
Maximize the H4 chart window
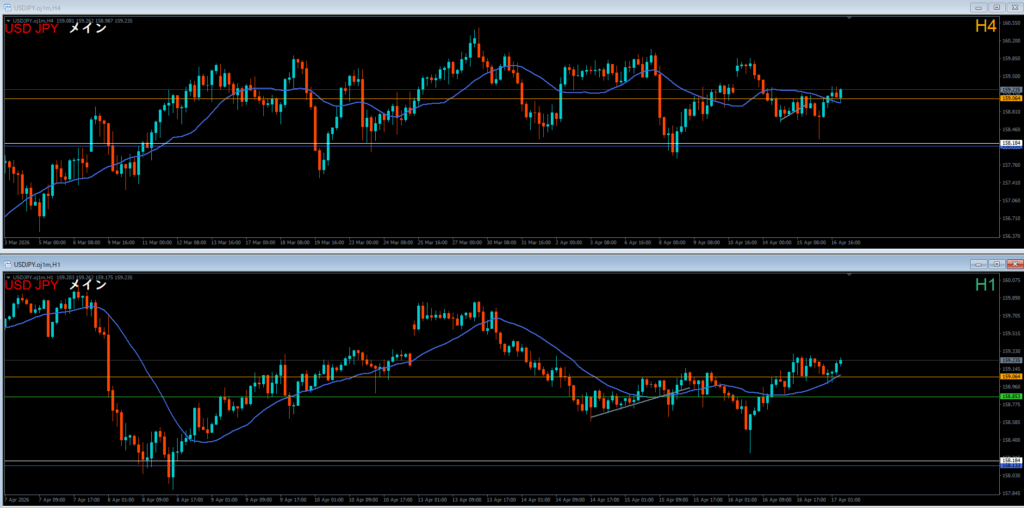[996, 7]
